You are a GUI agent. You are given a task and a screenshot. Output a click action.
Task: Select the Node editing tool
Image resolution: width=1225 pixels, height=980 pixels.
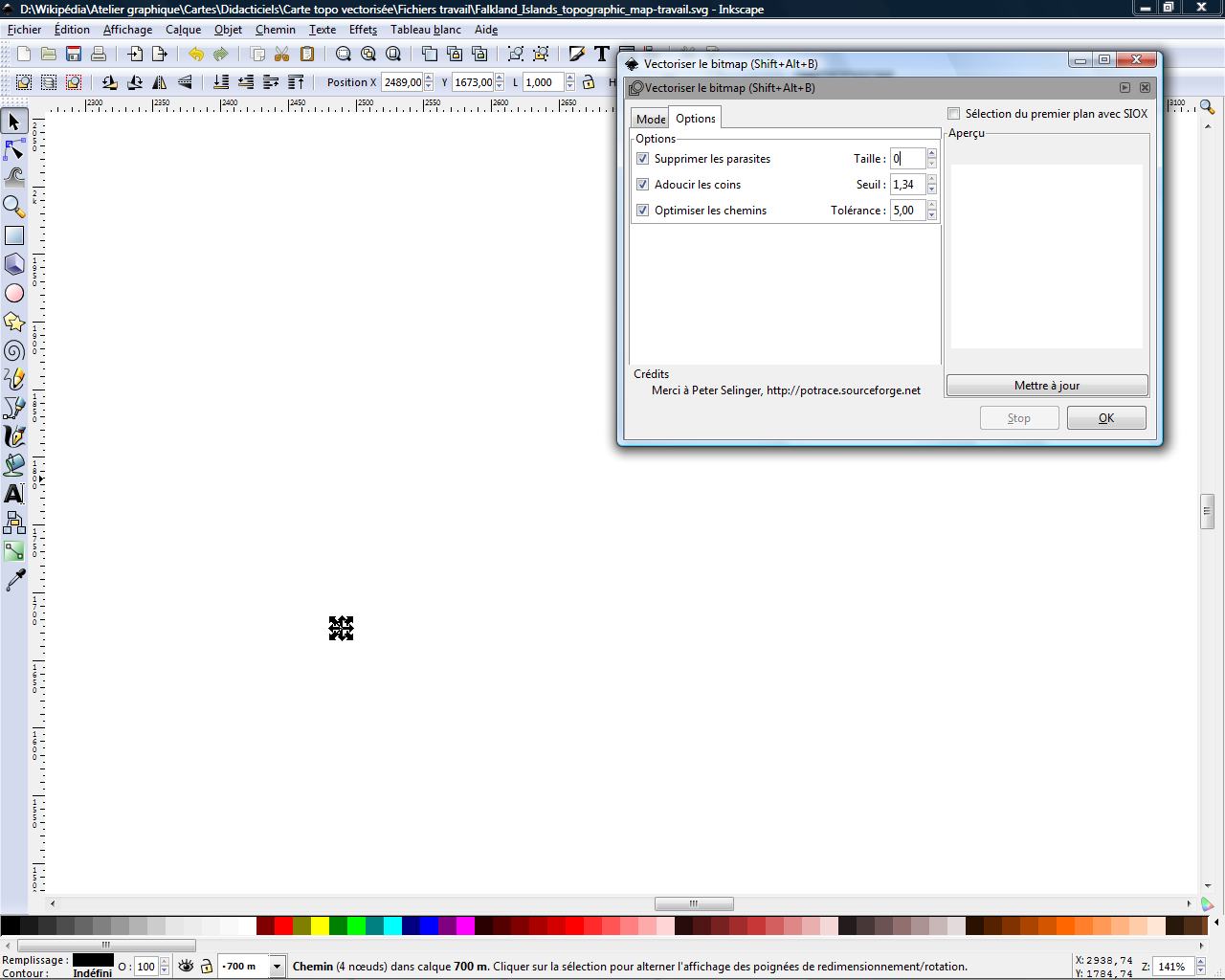14,150
